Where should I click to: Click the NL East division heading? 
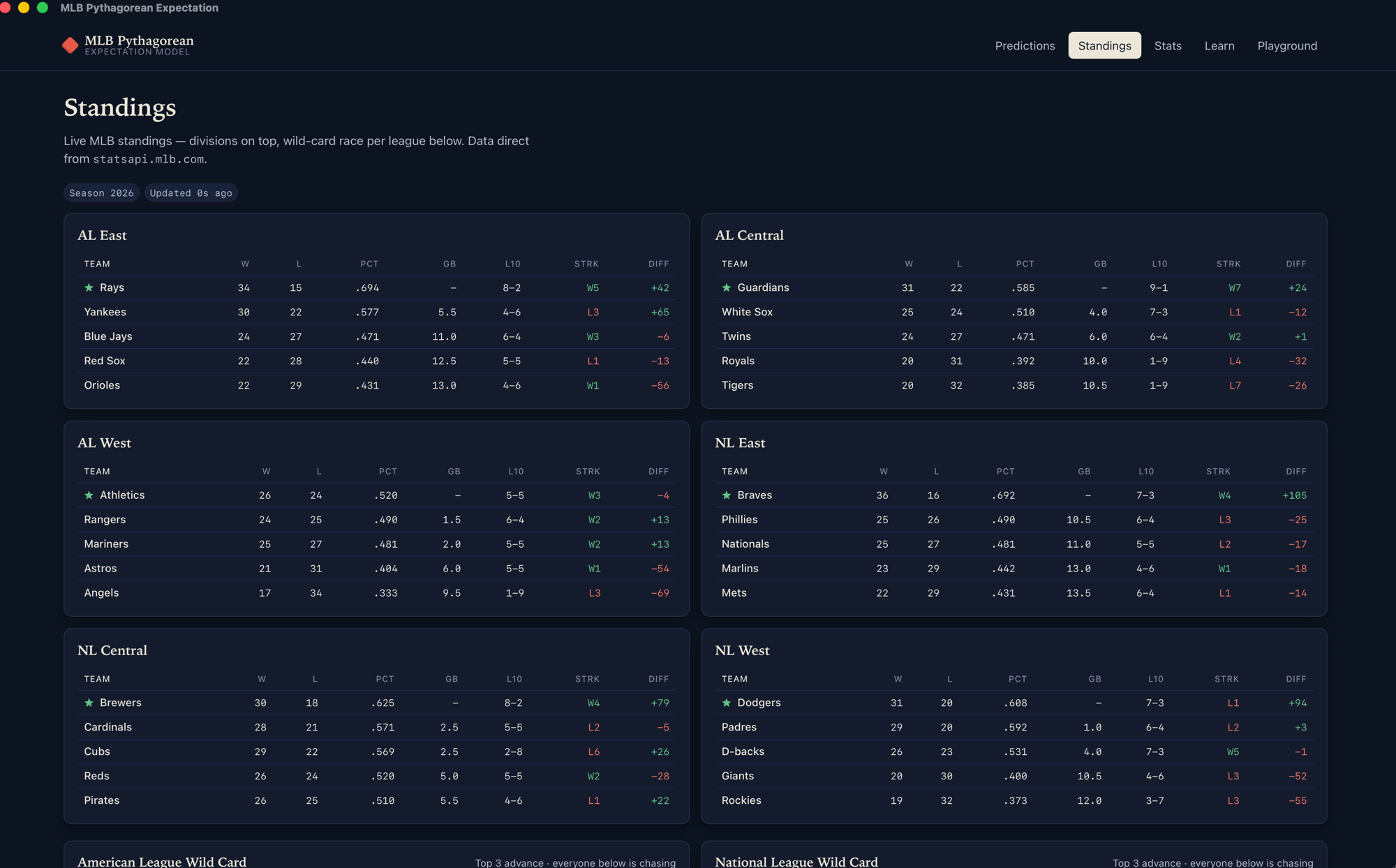740,443
